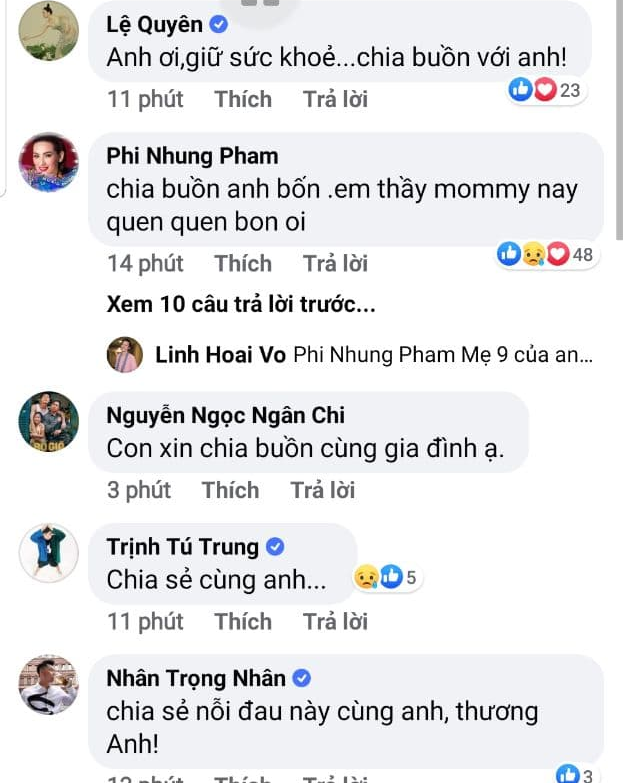Click Nhân Trọng Nhân's avatar
The width and height of the screenshot is (623, 783).
(48, 685)
